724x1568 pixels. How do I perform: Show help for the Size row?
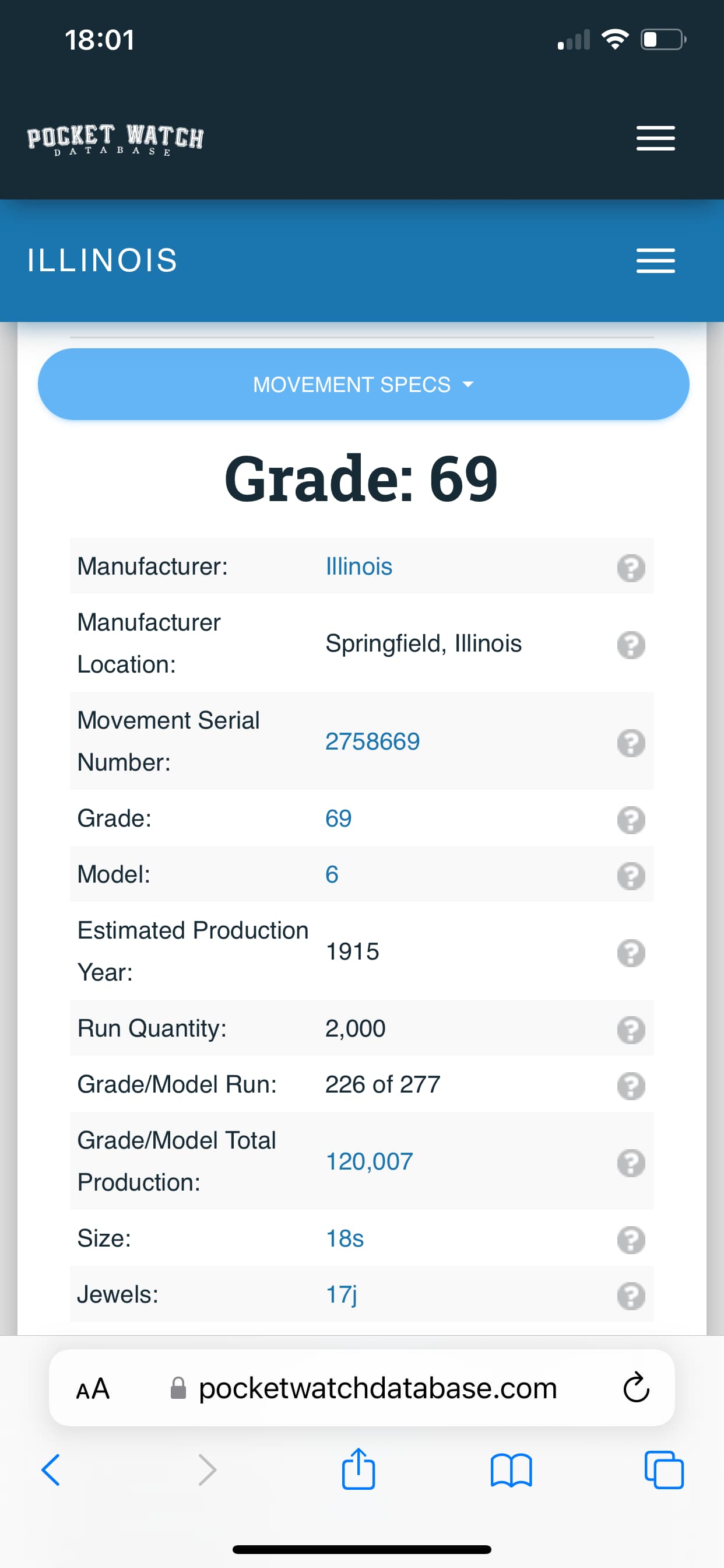pos(631,1240)
